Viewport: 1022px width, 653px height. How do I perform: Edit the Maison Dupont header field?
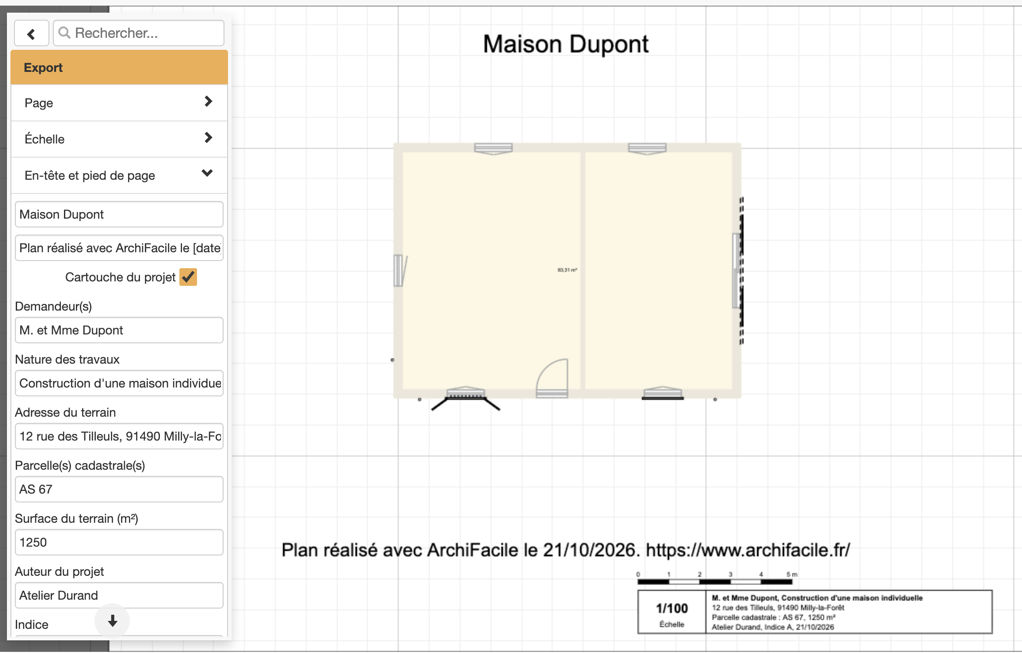(x=119, y=214)
